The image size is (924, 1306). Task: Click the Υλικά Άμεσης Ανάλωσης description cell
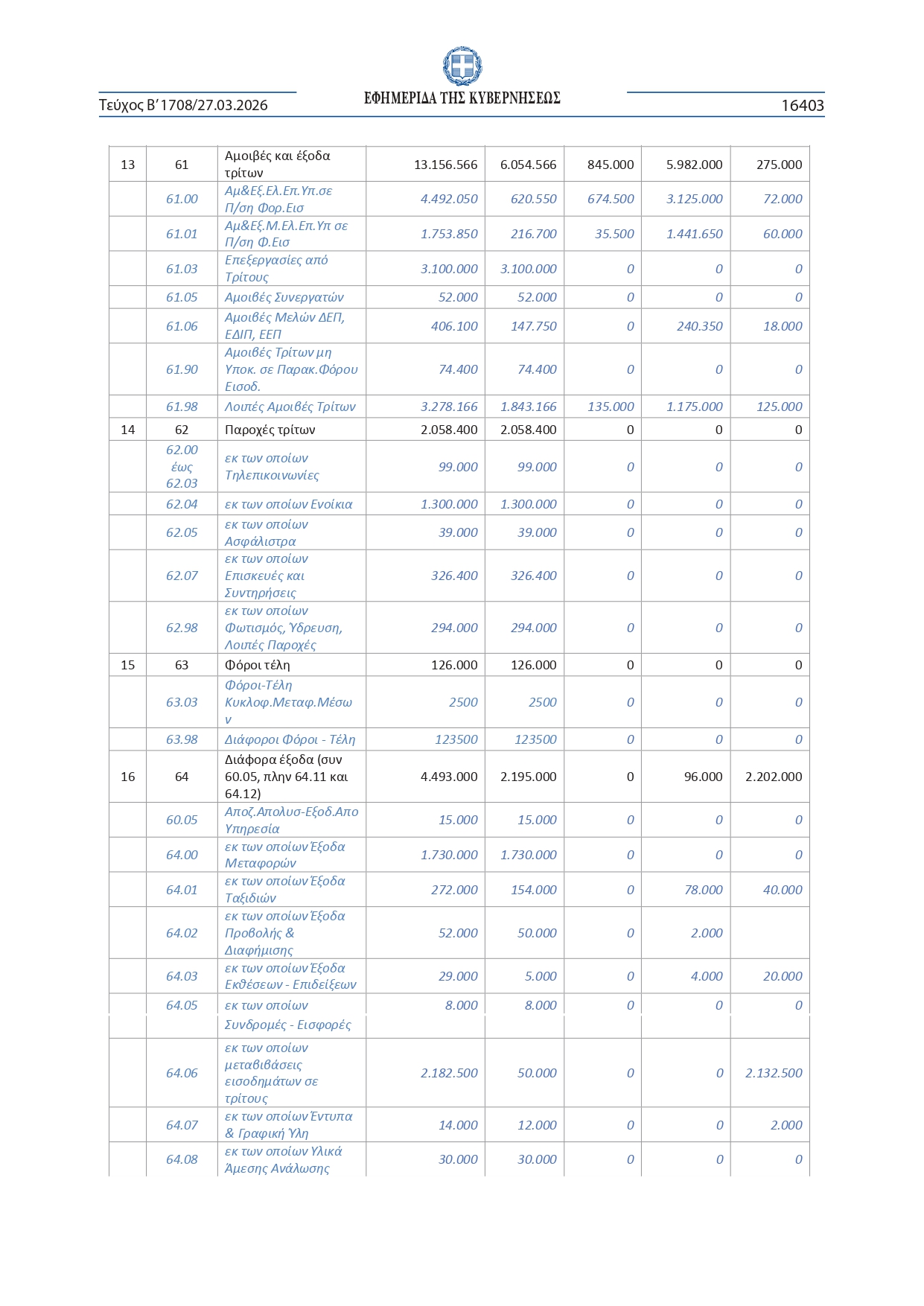[283, 1159]
